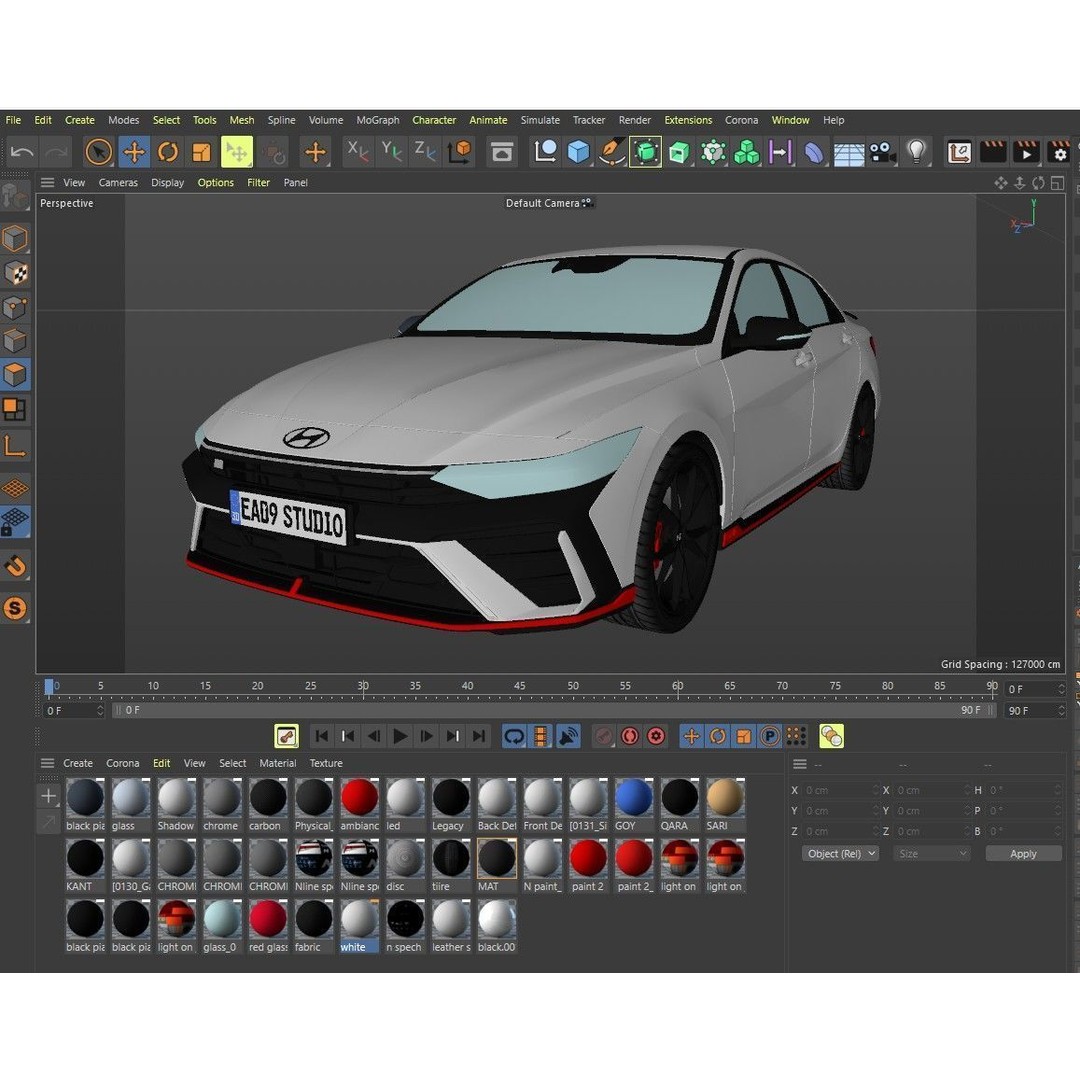Toggle the X axis lock
Screen dimensions: 1080x1080
(x=357, y=152)
